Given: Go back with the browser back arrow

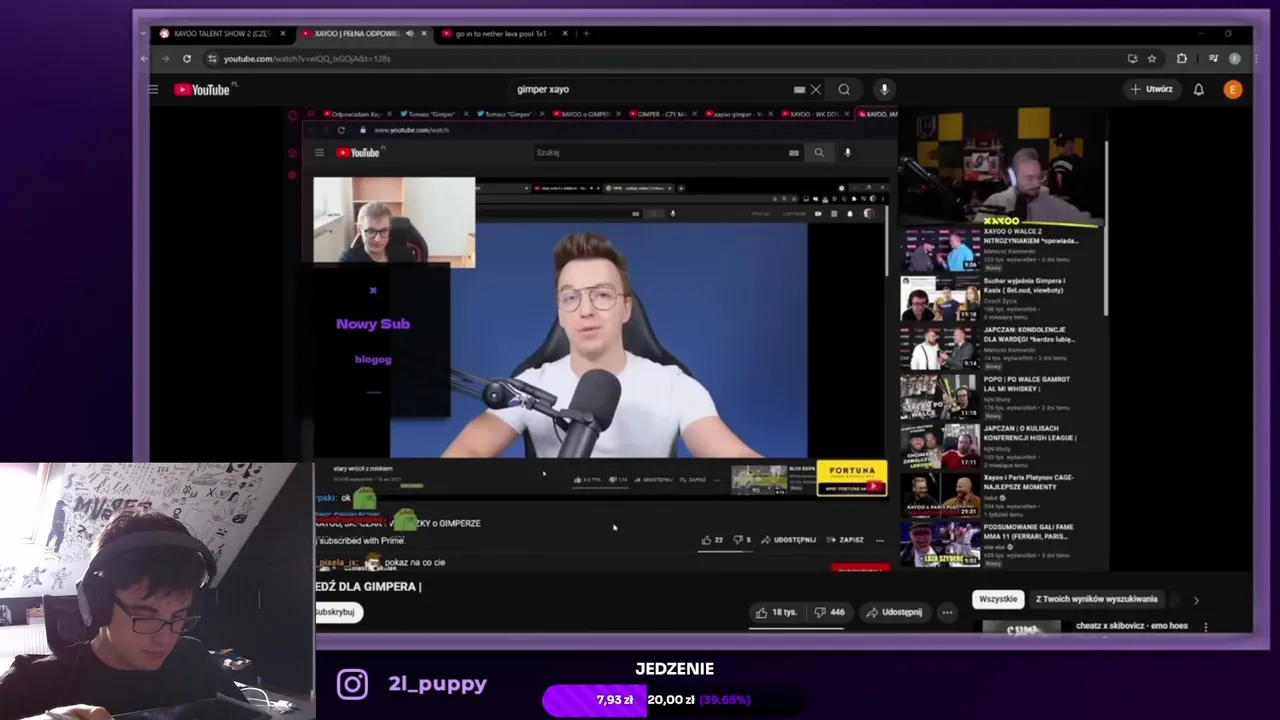Looking at the screenshot, I should [144, 58].
